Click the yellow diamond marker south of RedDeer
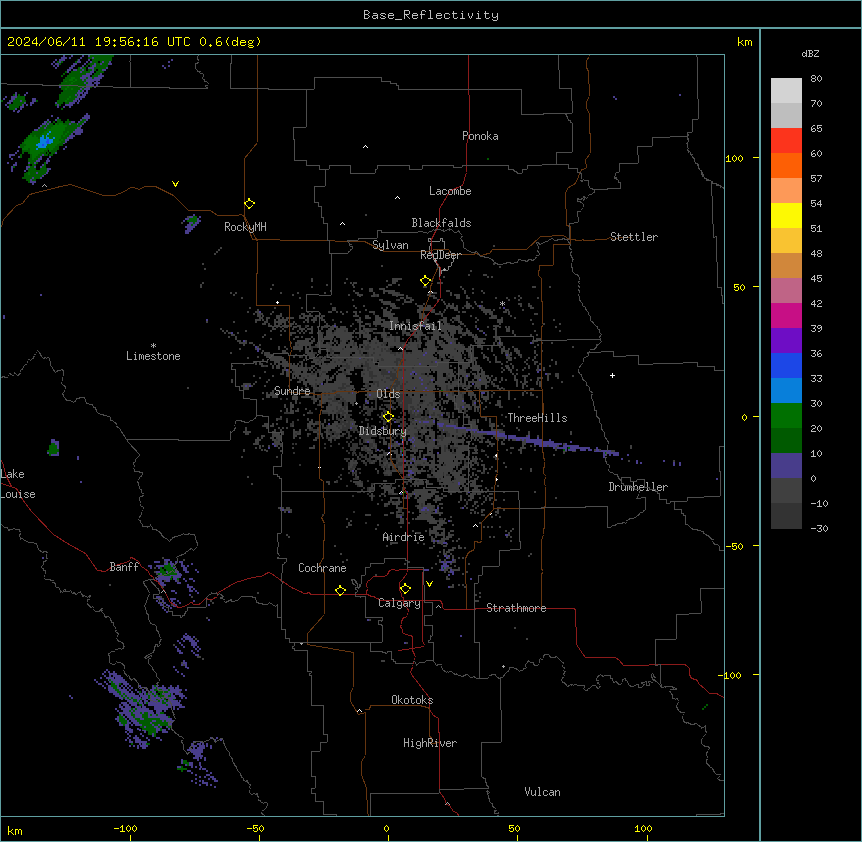Image resolution: width=862 pixels, height=842 pixels. point(426,281)
